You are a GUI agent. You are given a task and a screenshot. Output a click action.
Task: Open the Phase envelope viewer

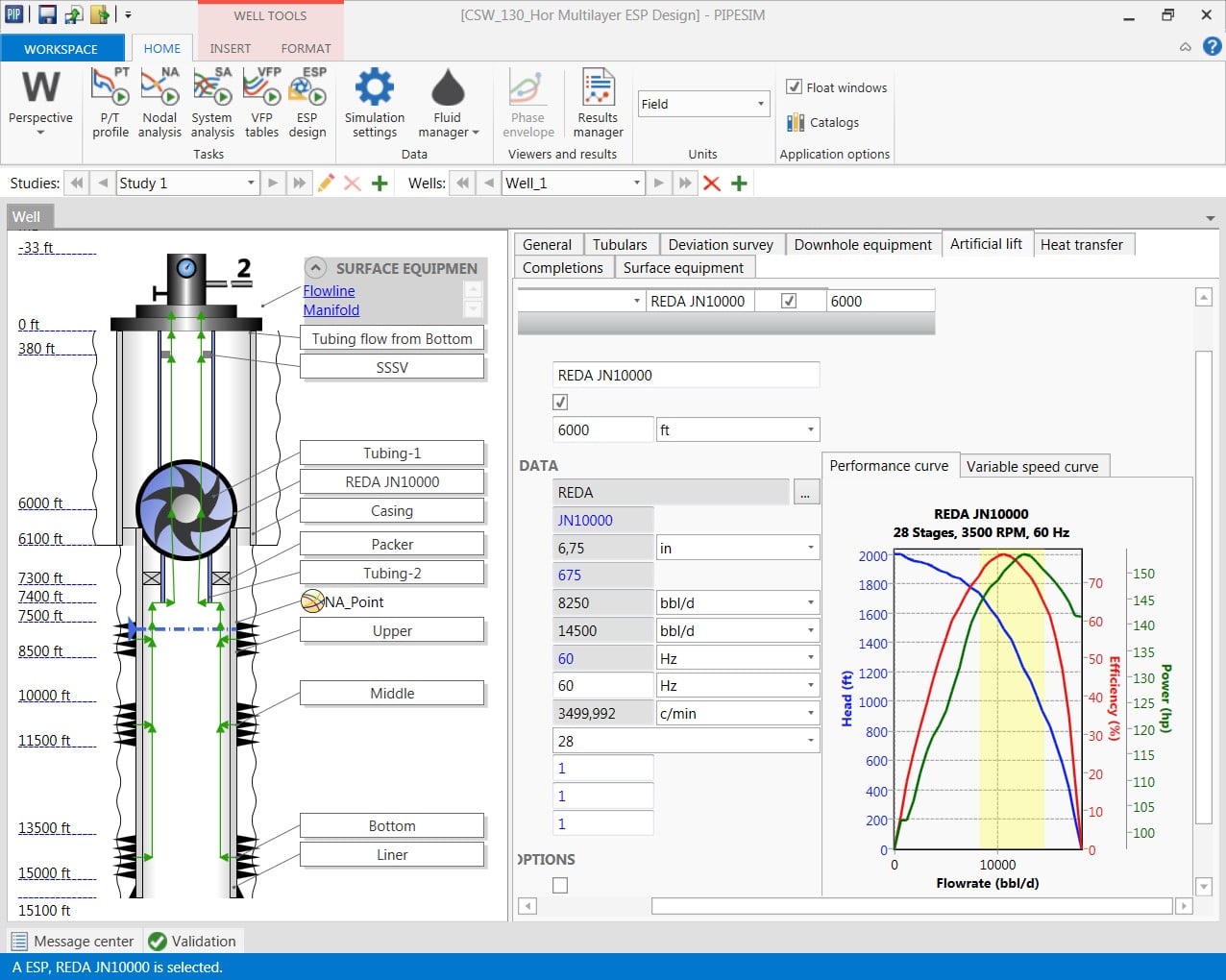pyautogui.click(x=527, y=102)
